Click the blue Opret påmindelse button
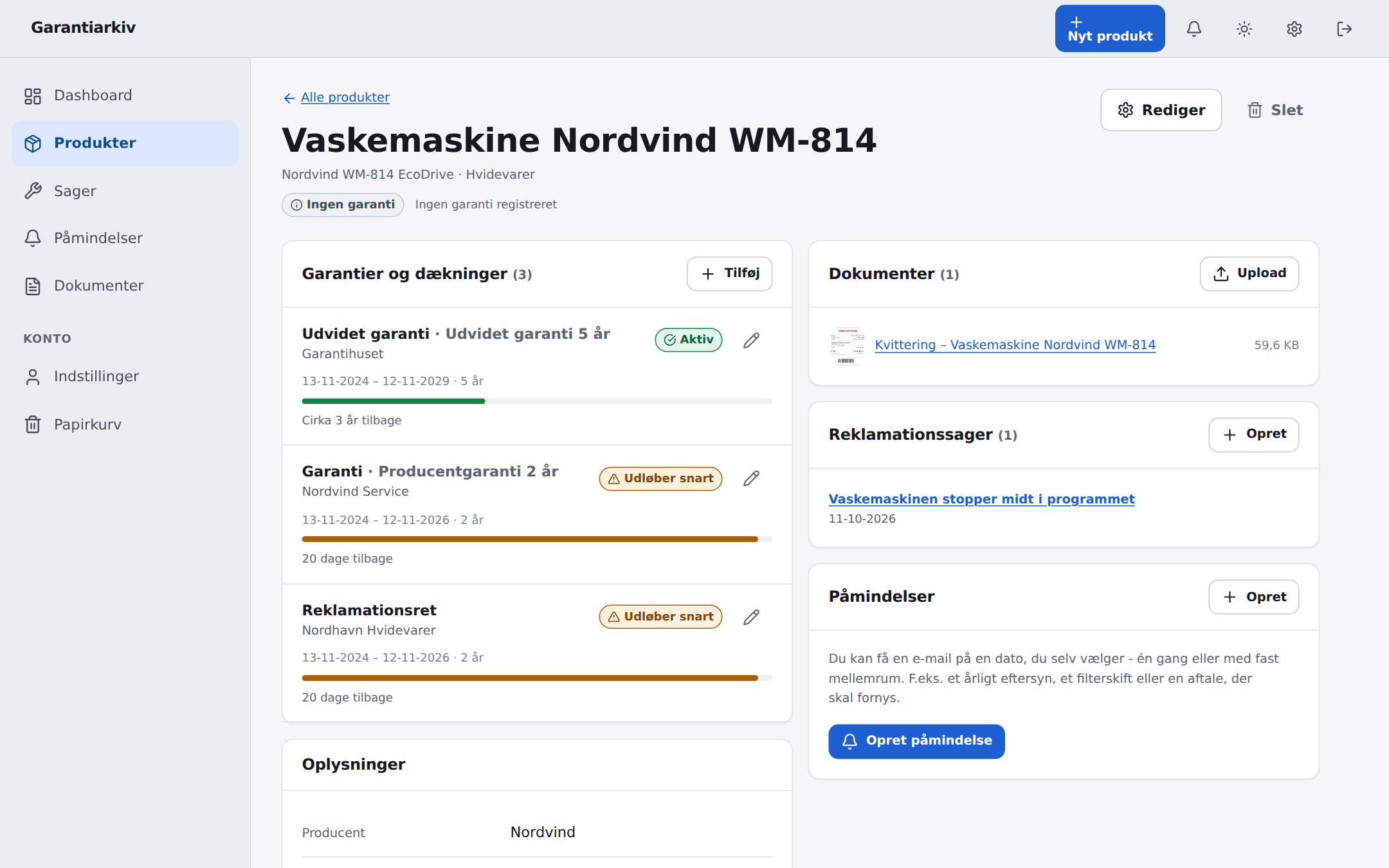 916,741
